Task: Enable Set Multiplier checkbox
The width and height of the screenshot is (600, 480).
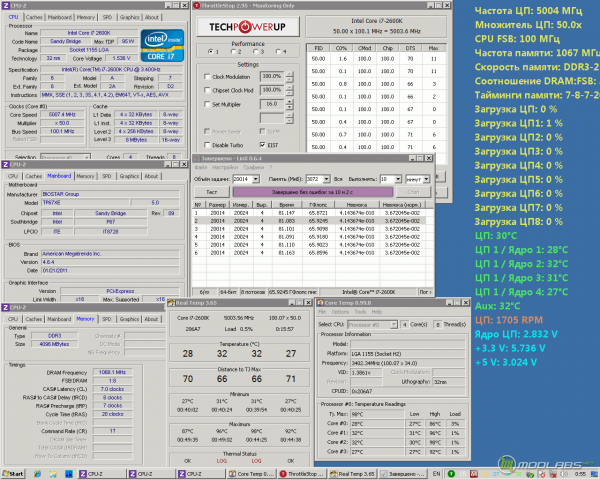Action: (x=207, y=104)
